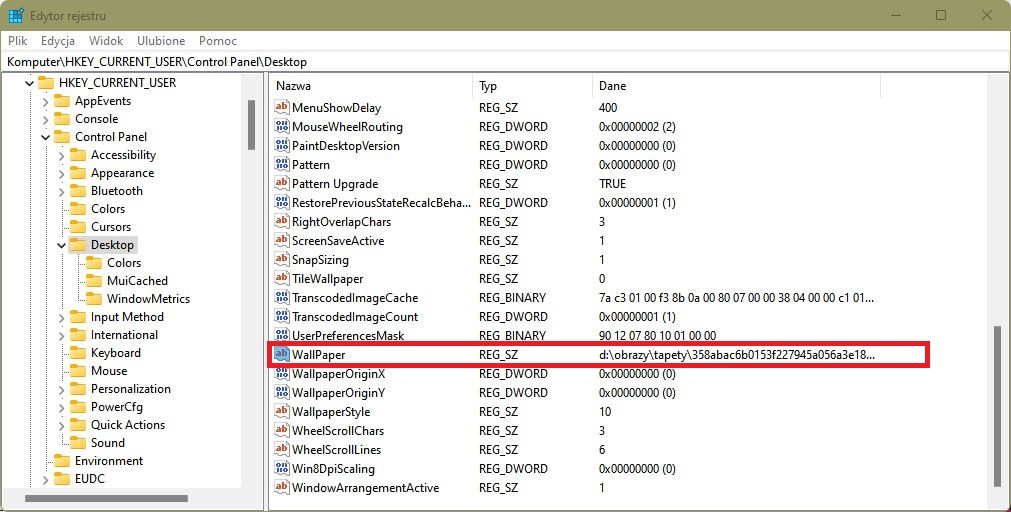Click the MouseWheelRouting DWORD icon
Screen dimensions: 1011x512
point(282,126)
